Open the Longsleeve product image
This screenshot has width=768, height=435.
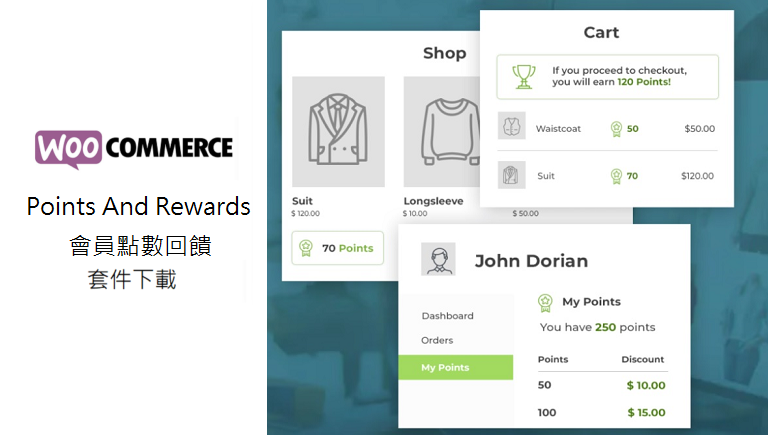point(442,131)
